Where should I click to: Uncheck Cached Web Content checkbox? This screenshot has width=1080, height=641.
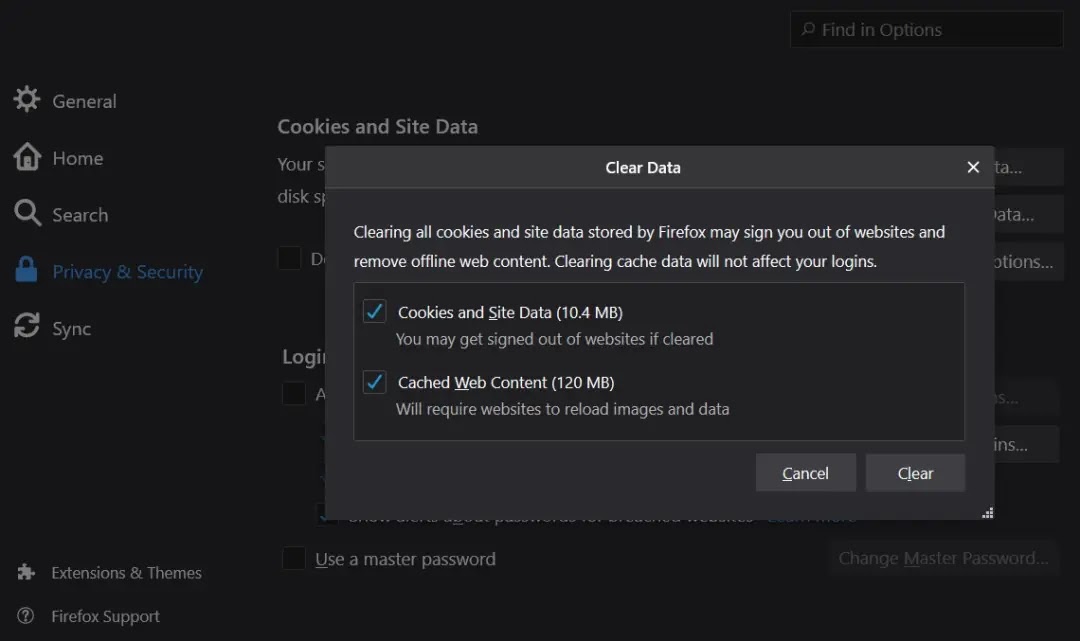375,382
